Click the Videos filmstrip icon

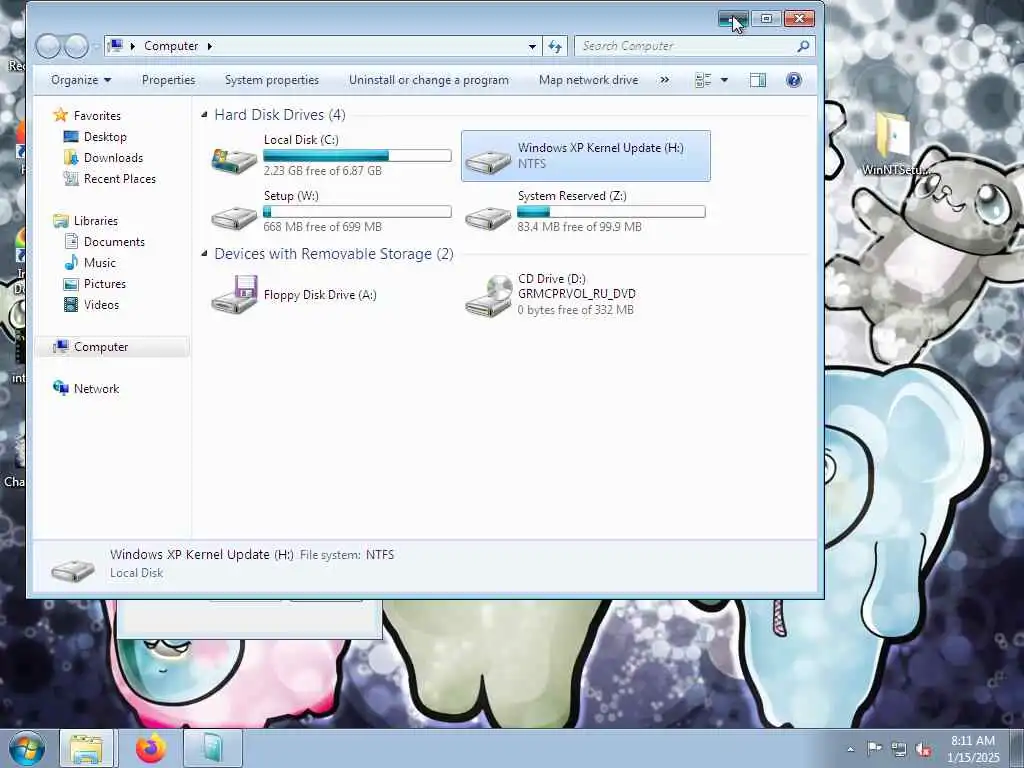(x=71, y=304)
